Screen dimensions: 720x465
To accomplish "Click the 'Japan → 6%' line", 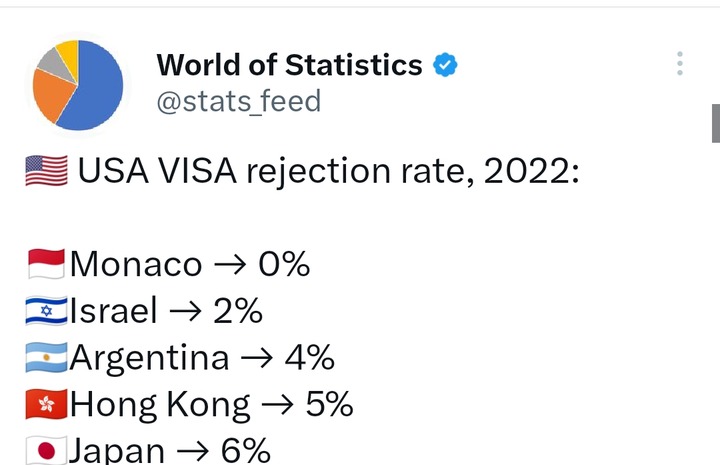I will [170, 451].
